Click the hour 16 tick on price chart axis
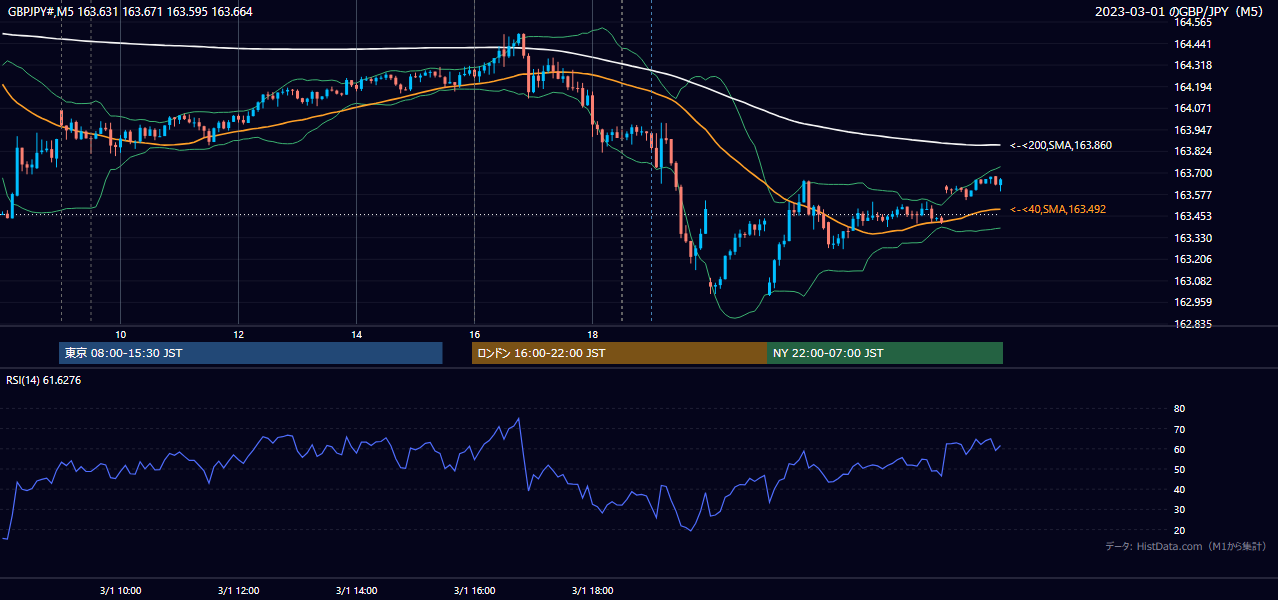Screen dimensions: 1278x600 point(474,334)
